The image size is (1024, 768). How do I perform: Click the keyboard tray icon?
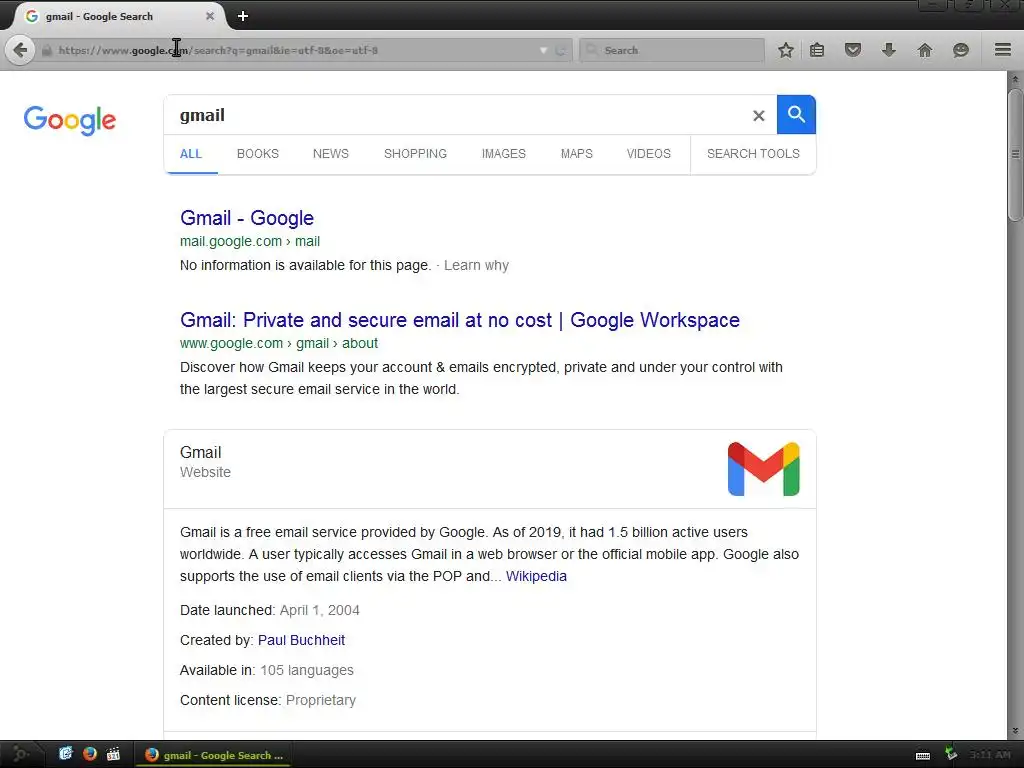click(x=923, y=756)
